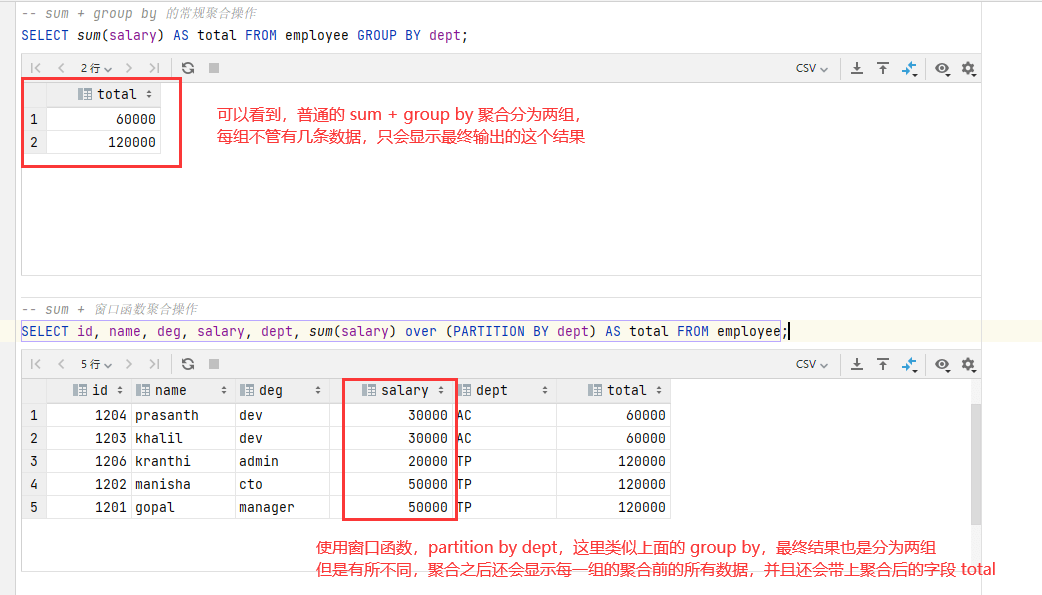Open settings gear in upper result toolbar
1042x595 pixels.
[968, 68]
